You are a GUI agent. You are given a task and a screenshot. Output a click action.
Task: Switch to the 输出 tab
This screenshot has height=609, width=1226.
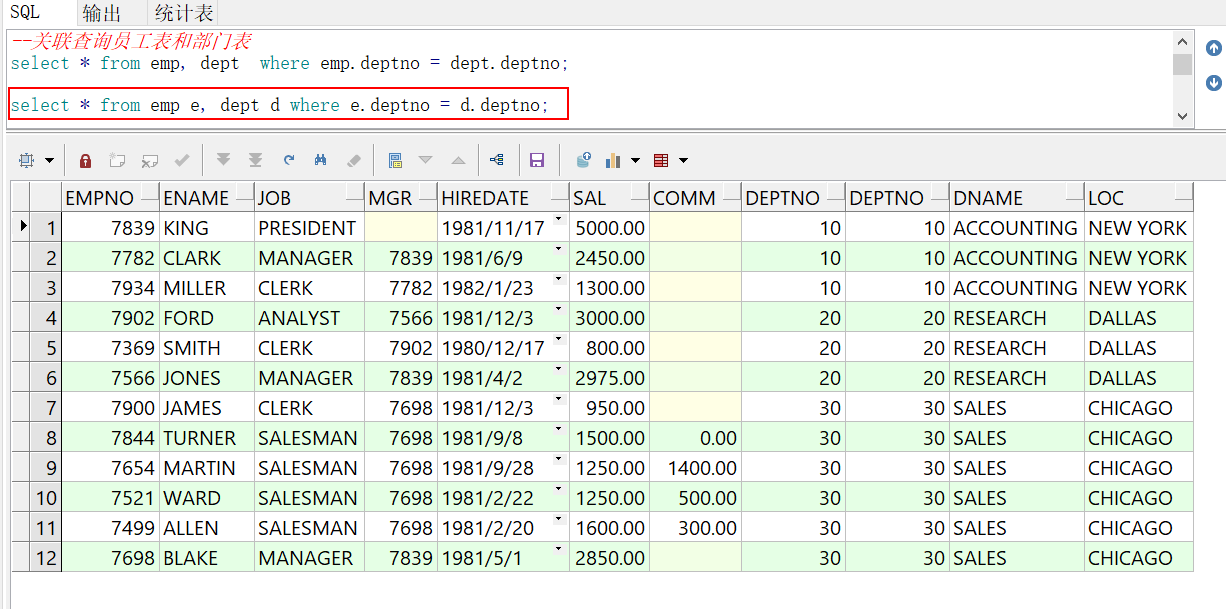(101, 13)
